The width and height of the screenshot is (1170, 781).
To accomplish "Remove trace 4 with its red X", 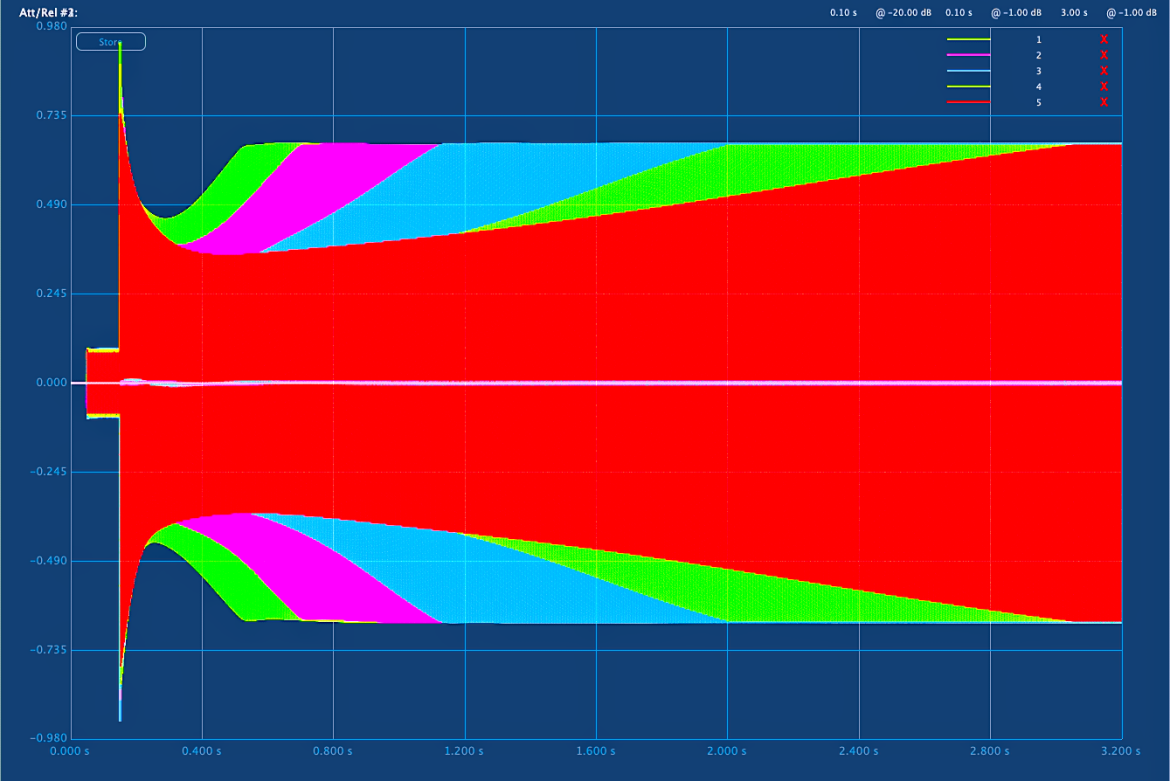I will click(1104, 87).
